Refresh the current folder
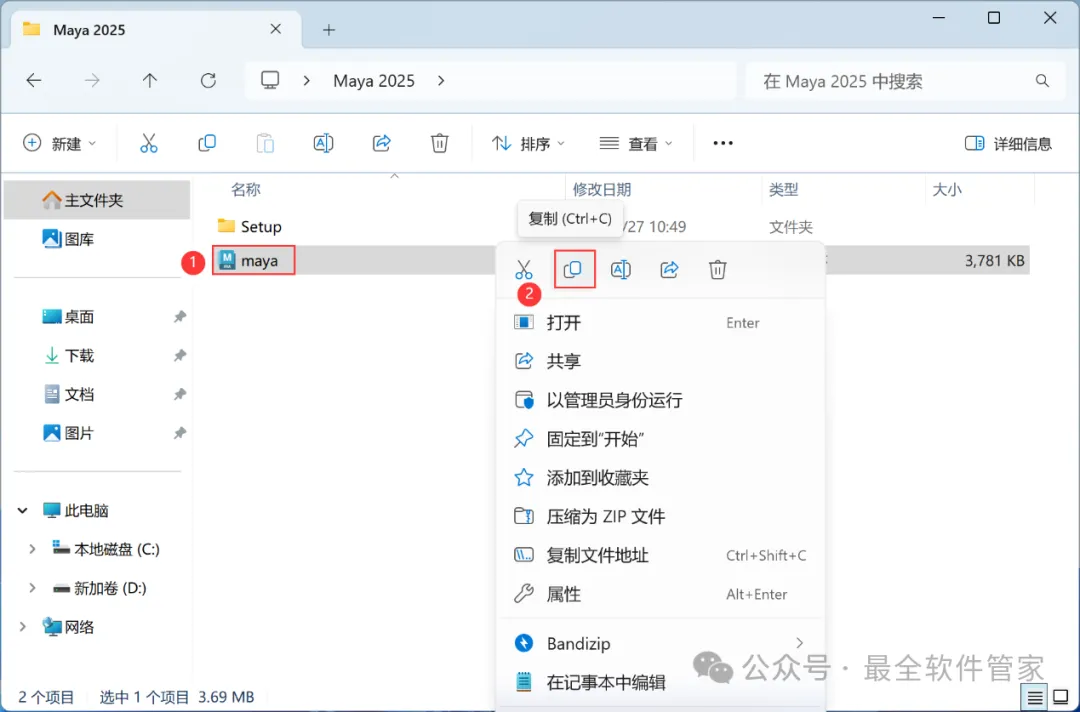 pos(208,81)
